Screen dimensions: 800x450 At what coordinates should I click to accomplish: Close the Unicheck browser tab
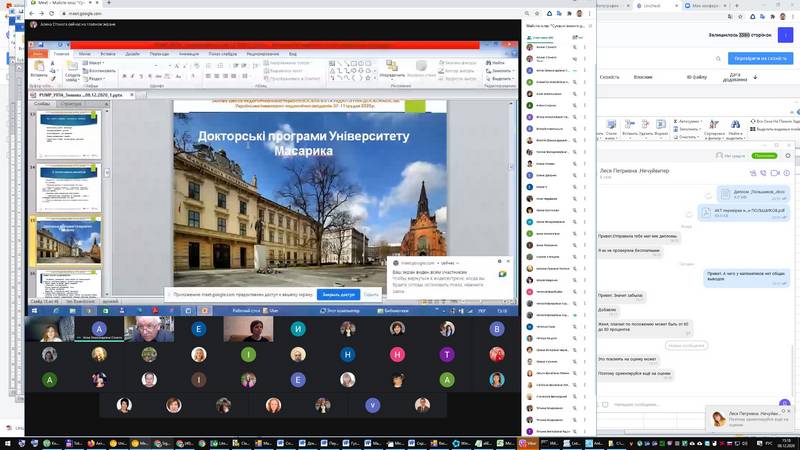pos(677,6)
